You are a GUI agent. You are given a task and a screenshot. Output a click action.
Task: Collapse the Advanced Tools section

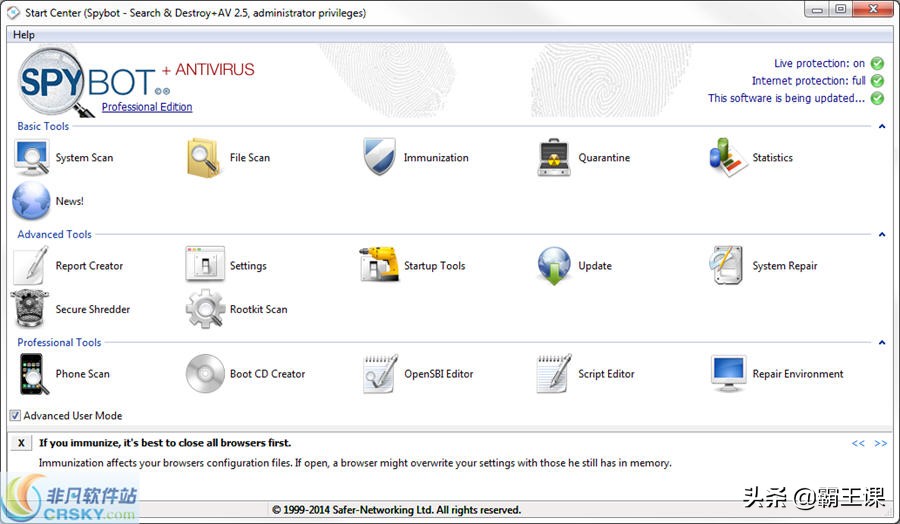tap(882, 234)
